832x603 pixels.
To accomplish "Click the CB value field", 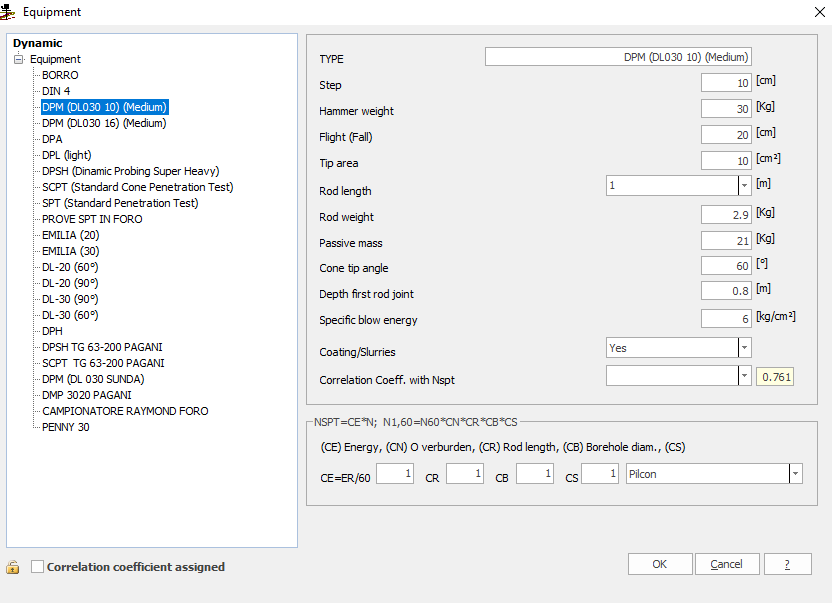I will tap(535, 473).
